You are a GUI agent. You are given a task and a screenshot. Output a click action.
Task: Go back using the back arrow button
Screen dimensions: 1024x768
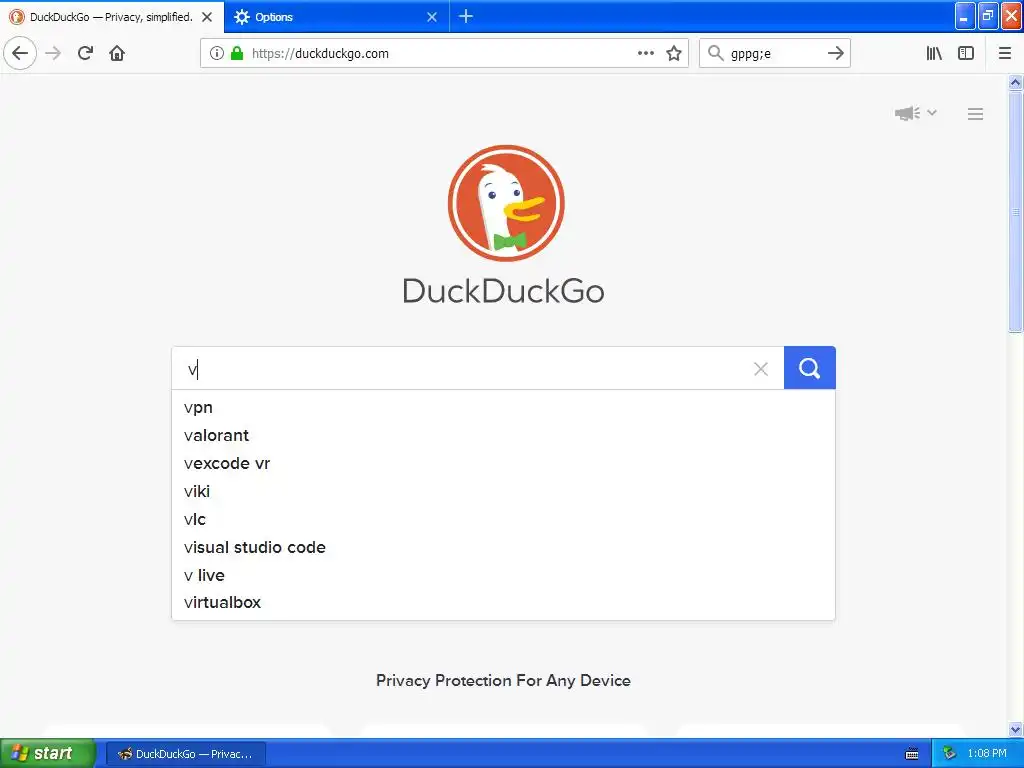tap(20, 53)
